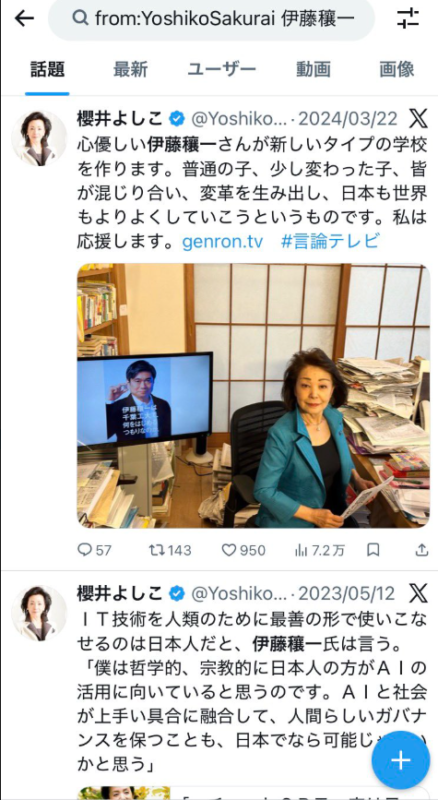Switch to the ユーザー tab
This screenshot has height=800, width=438.
[222, 69]
